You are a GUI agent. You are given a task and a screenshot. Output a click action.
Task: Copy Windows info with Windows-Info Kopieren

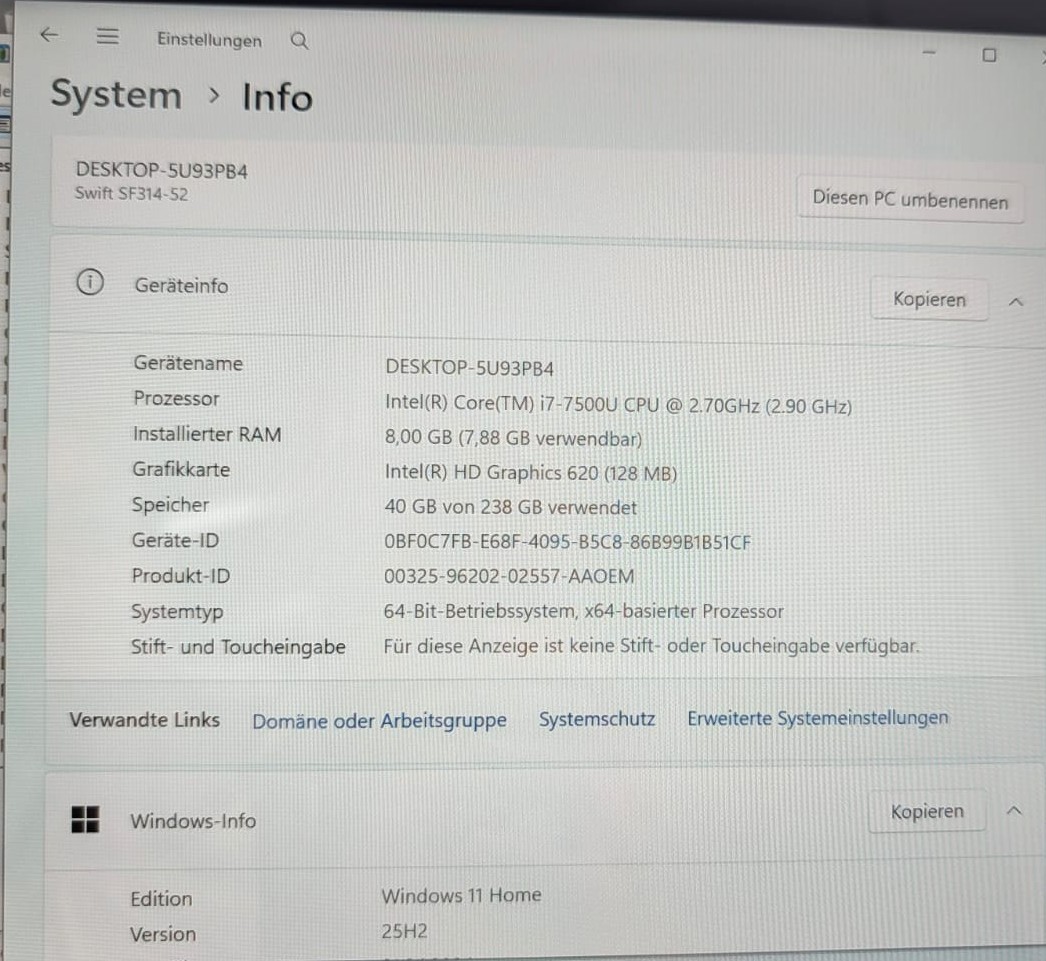pos(927,812)
